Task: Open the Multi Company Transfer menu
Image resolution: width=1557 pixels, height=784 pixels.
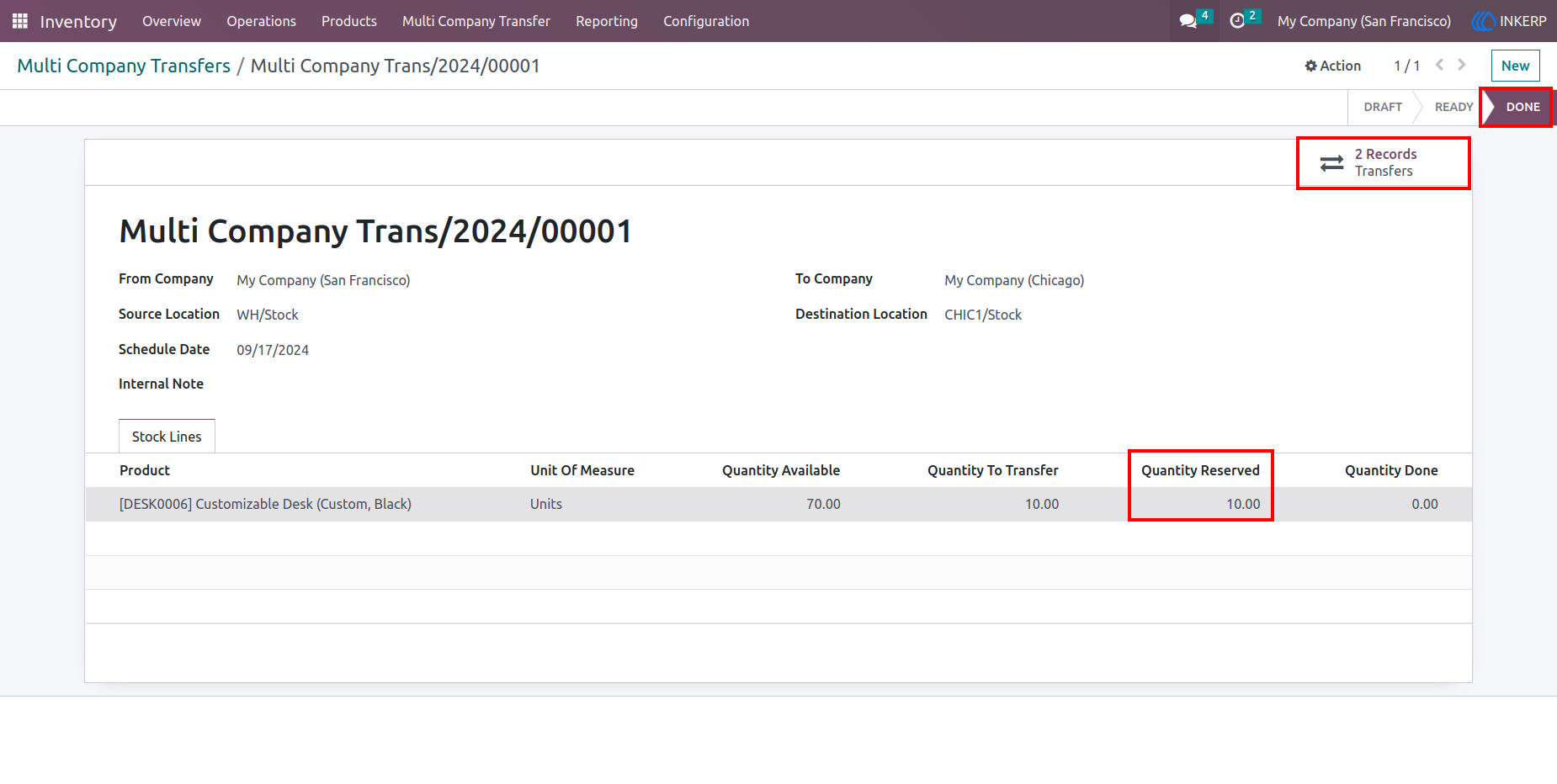Action: [476, 21]
